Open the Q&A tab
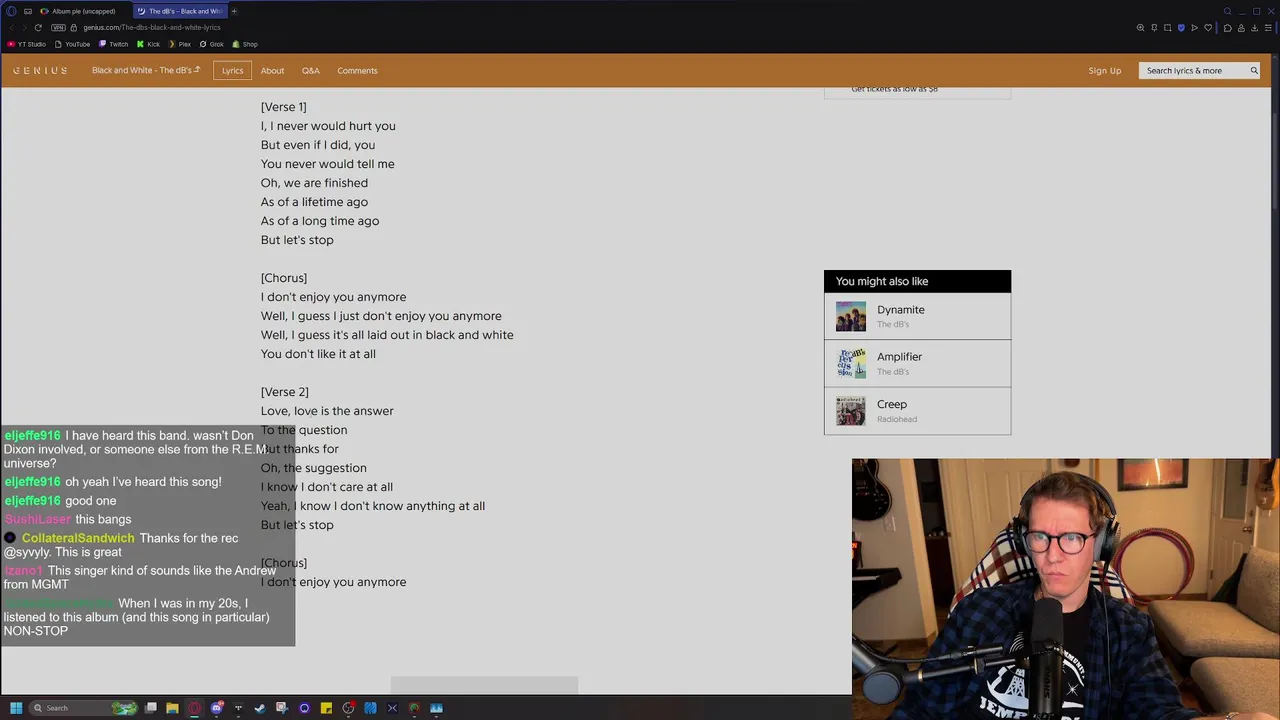The width and height of the screenshot is (1280, 720). click(x=311, y=70)
